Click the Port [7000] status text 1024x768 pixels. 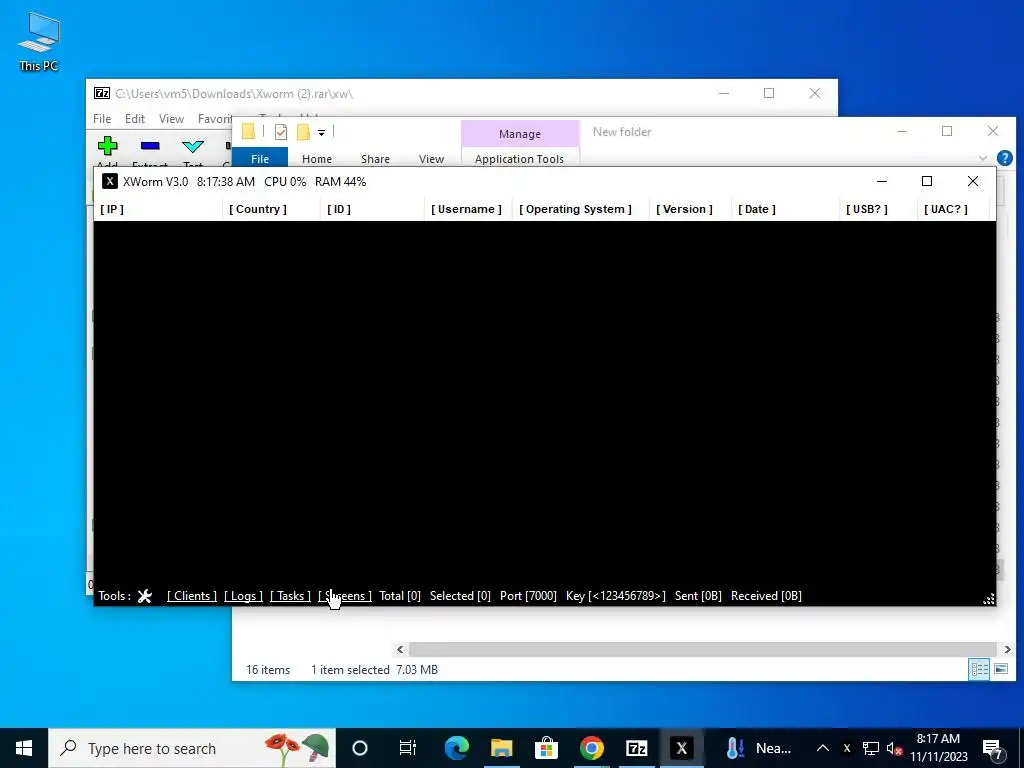point(528,596)
